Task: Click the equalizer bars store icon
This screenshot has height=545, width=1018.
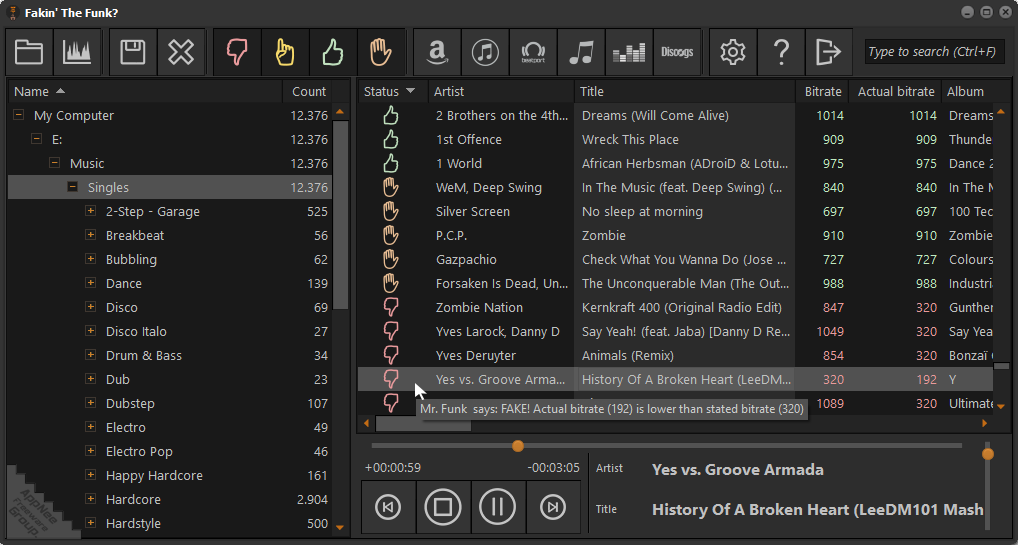Action: coord(629,52)
